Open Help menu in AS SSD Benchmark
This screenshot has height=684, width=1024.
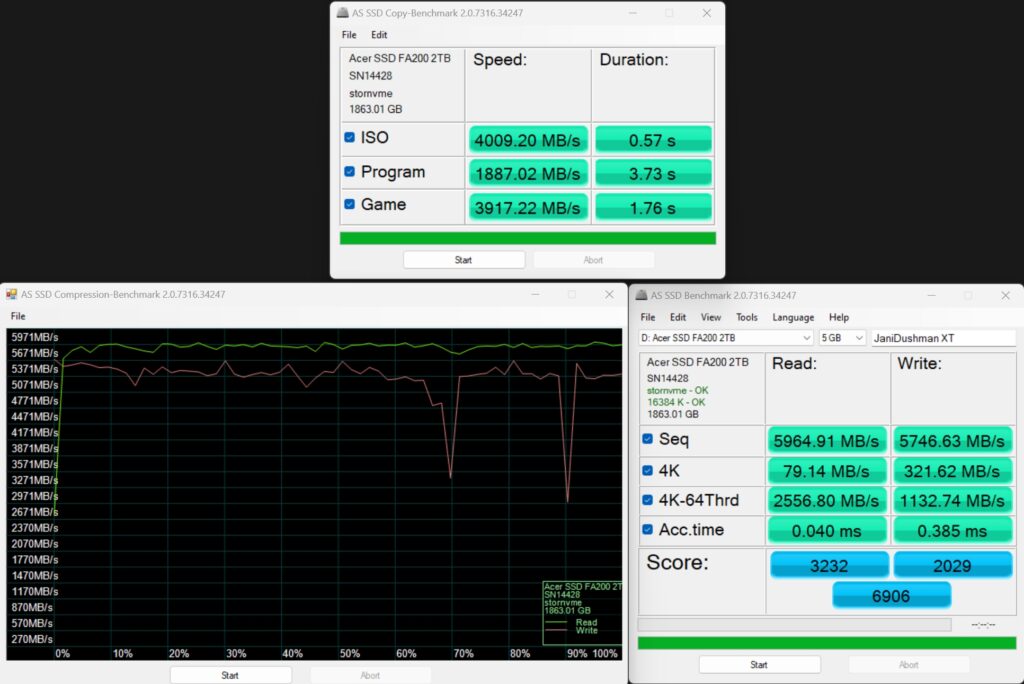point(839,318)
